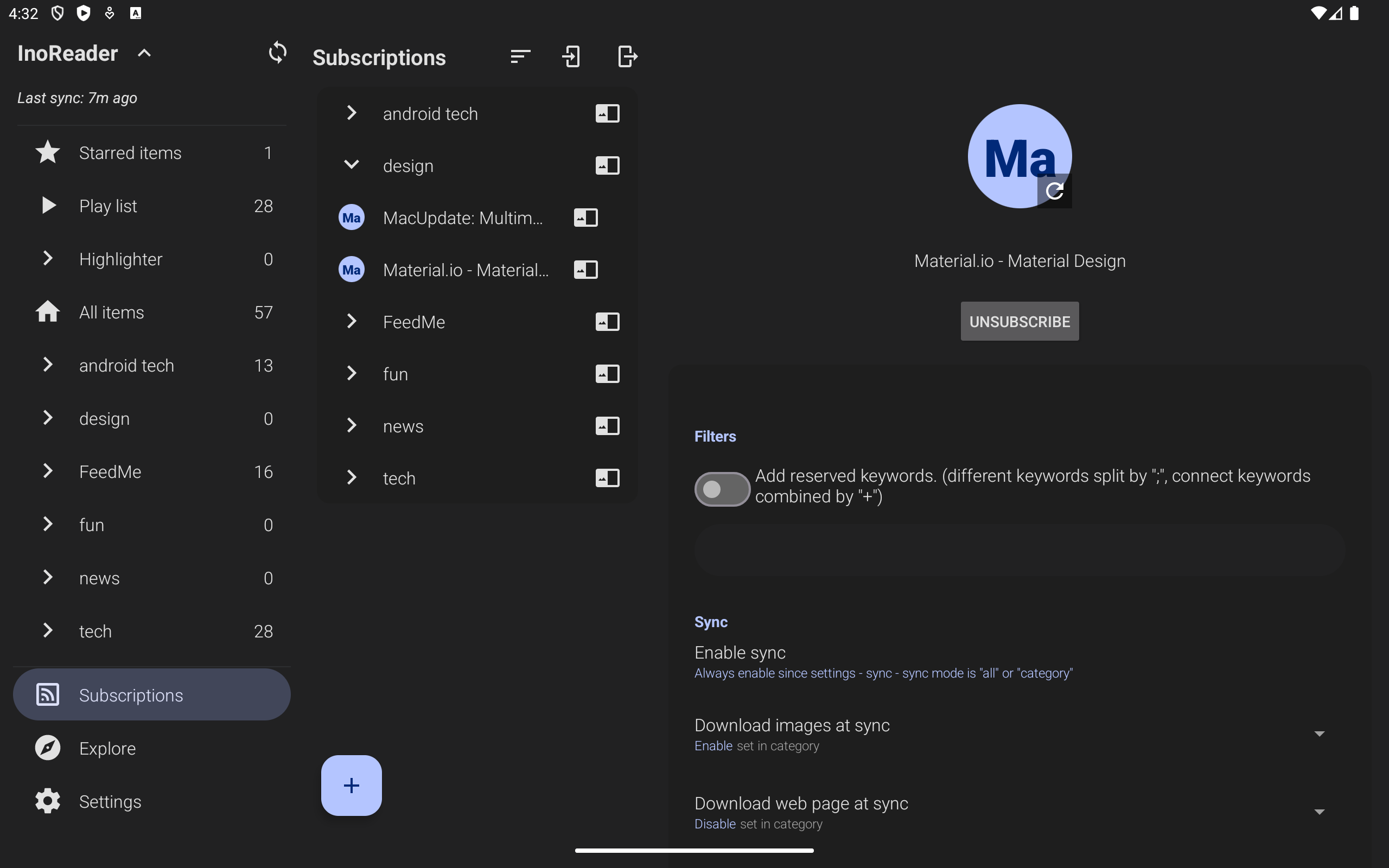
Task: Open Play list in sidebar
Action: [151, 206]
